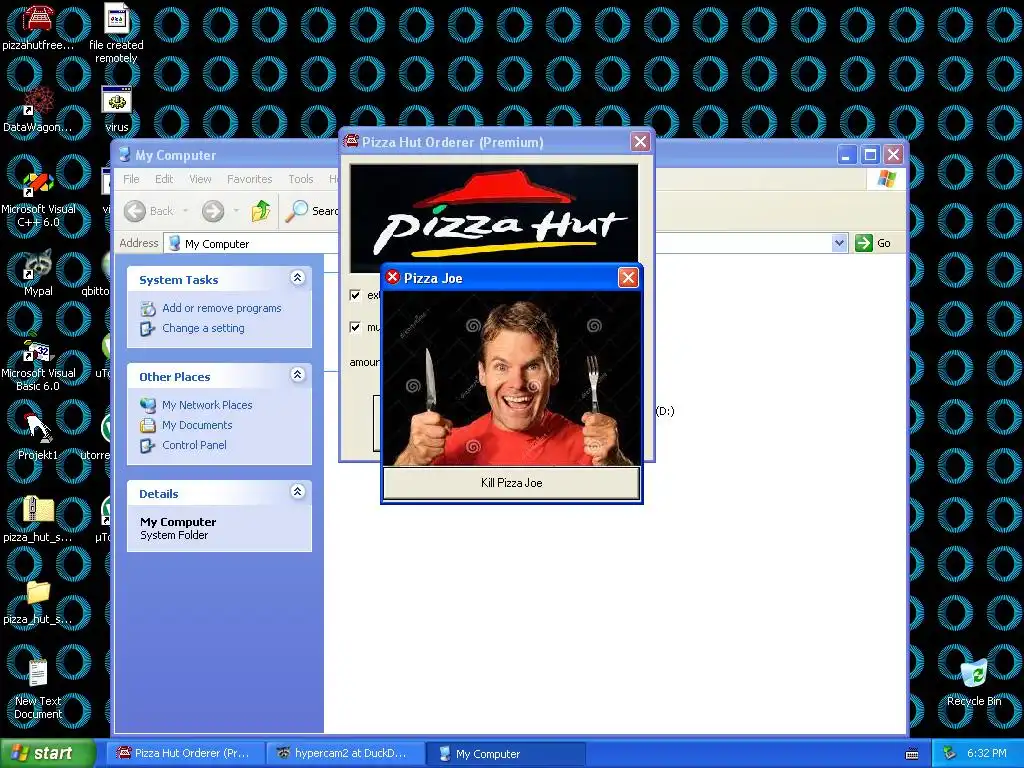1024x768 pixels.
Task: Click the Control Panel icon in Other Places
Action: [148, 445]
